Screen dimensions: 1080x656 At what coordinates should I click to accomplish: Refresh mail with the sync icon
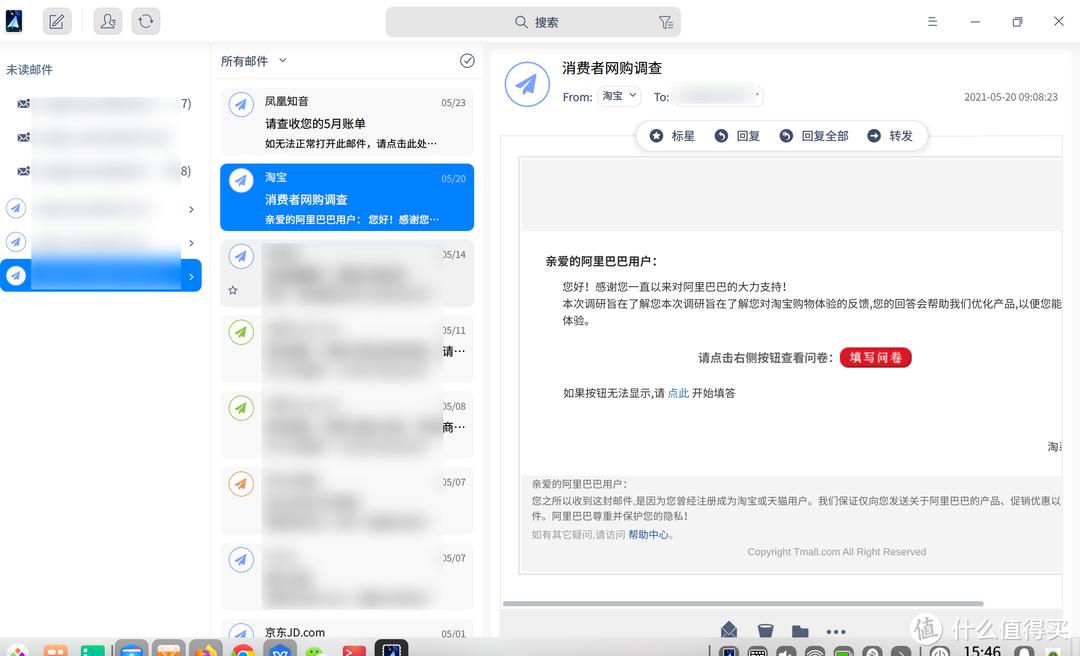[x=146, y=20]
